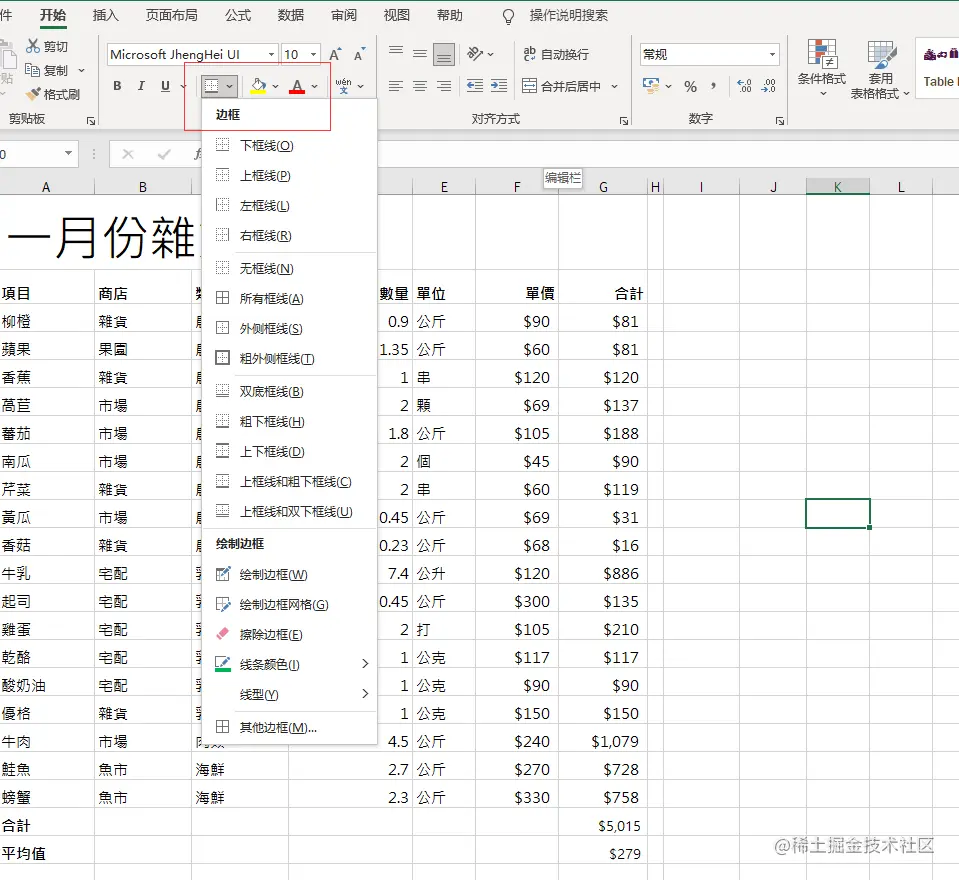959x880 pixels.
Task: Select the Format Painter (格式刷) tool
Action: (53, 94)
